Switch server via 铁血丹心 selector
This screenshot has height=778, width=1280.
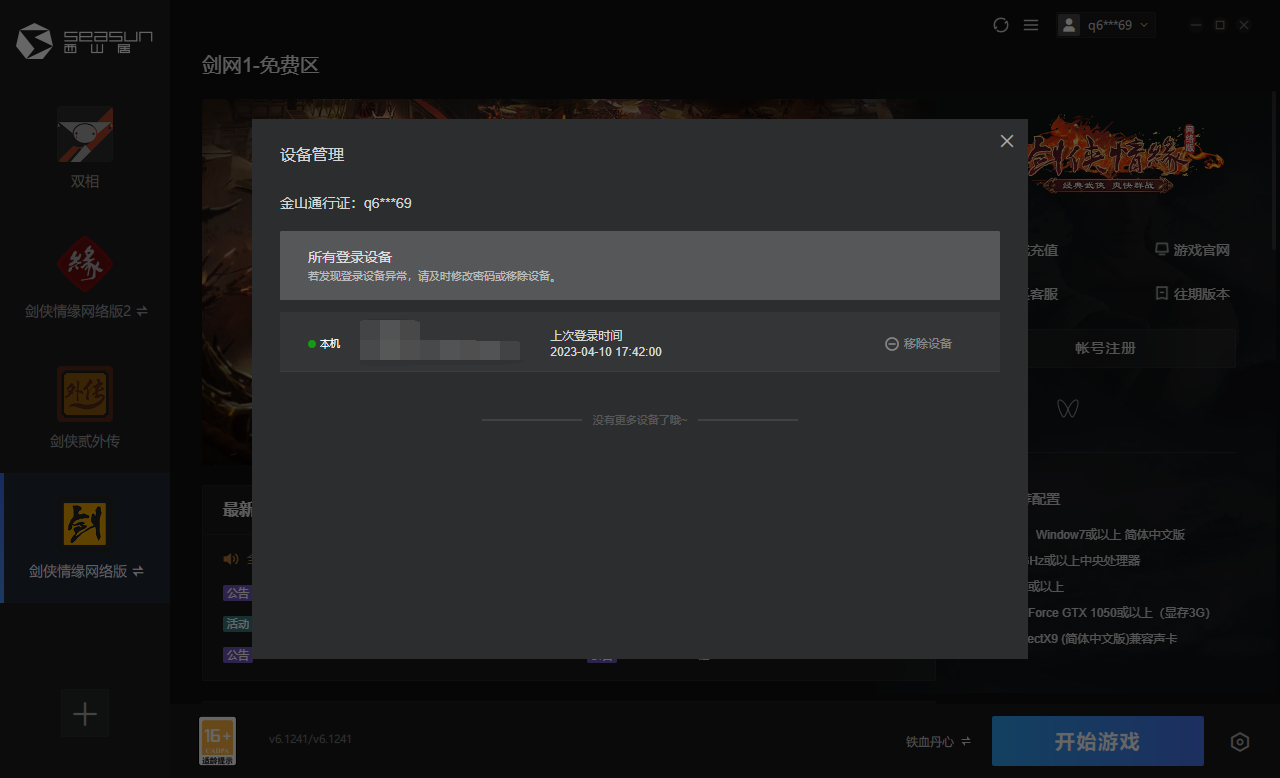[x=938, y=742]
